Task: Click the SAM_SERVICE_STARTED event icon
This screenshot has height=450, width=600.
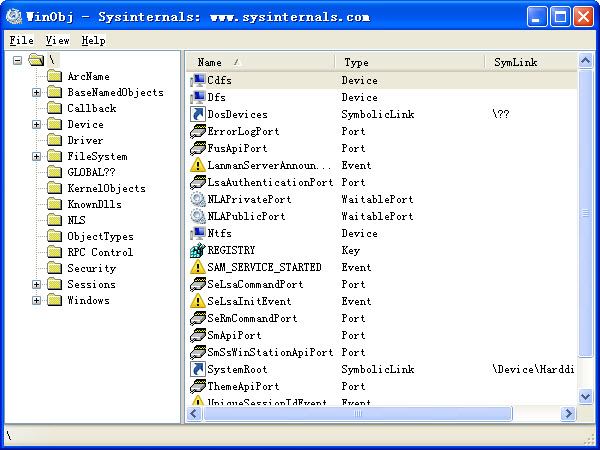Action: tap(198, 267)
